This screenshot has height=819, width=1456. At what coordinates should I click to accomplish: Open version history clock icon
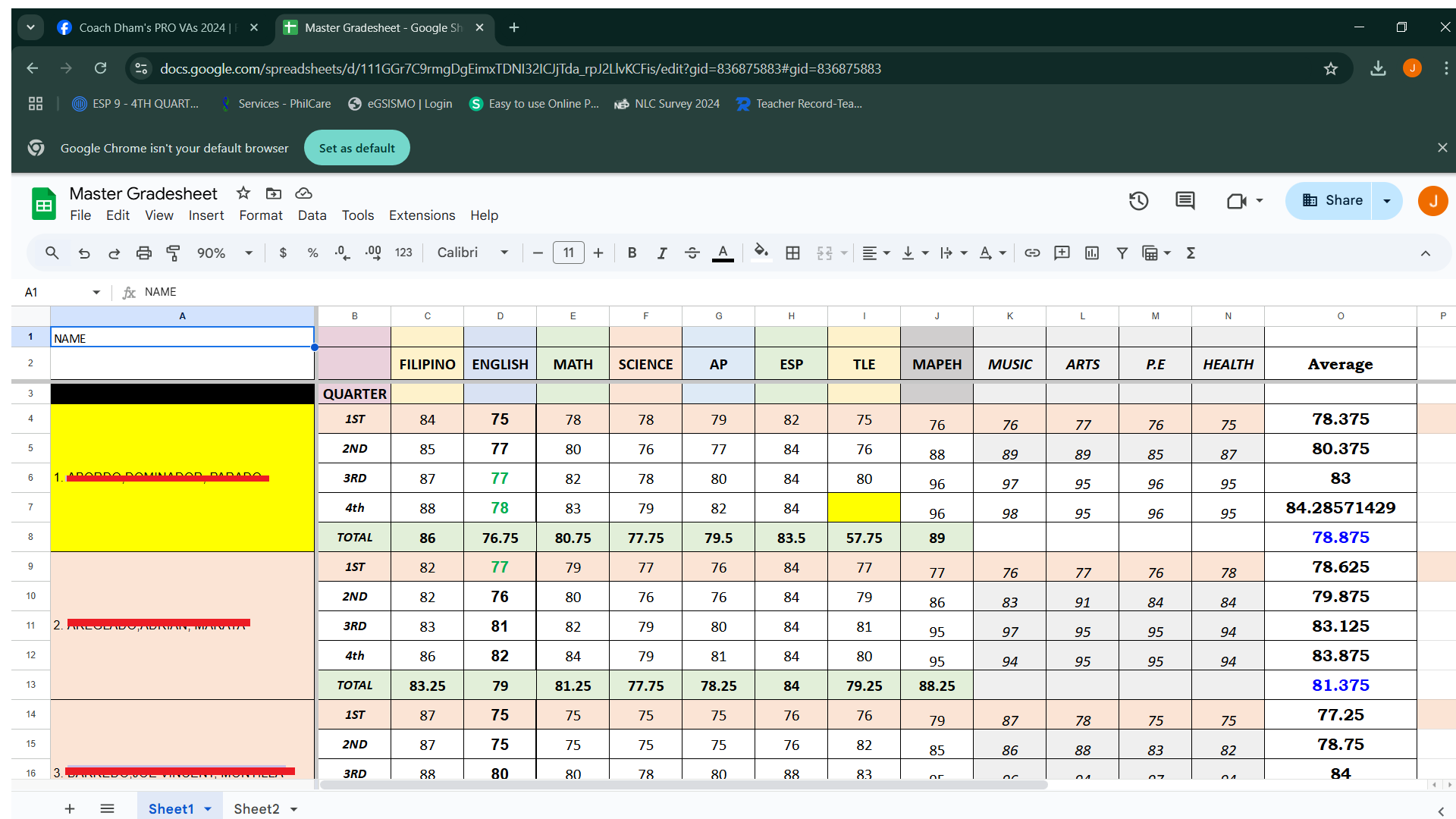pyautogui.click(x=1138, y=201)
